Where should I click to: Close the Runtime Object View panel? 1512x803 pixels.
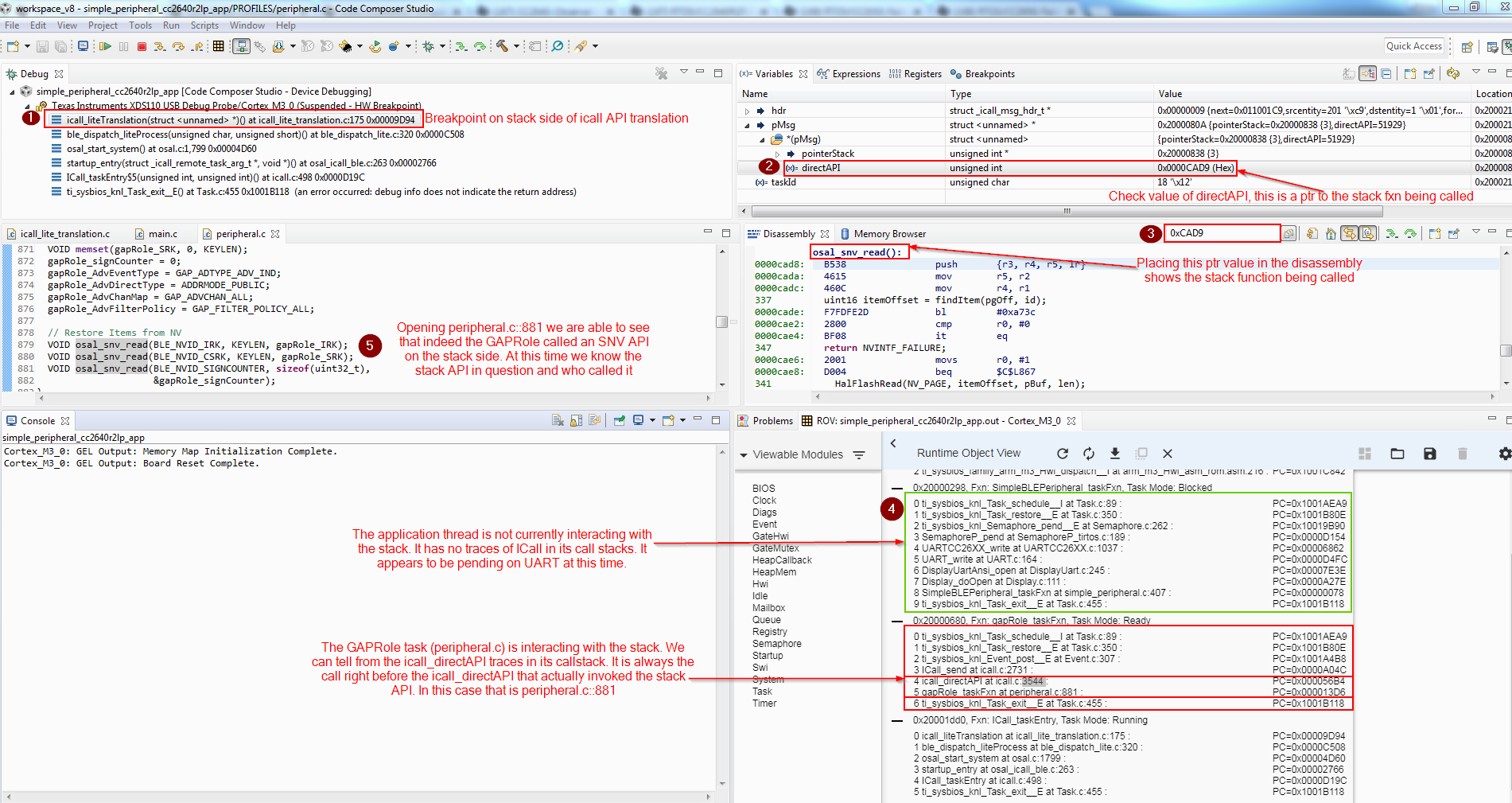point(1168,454)
